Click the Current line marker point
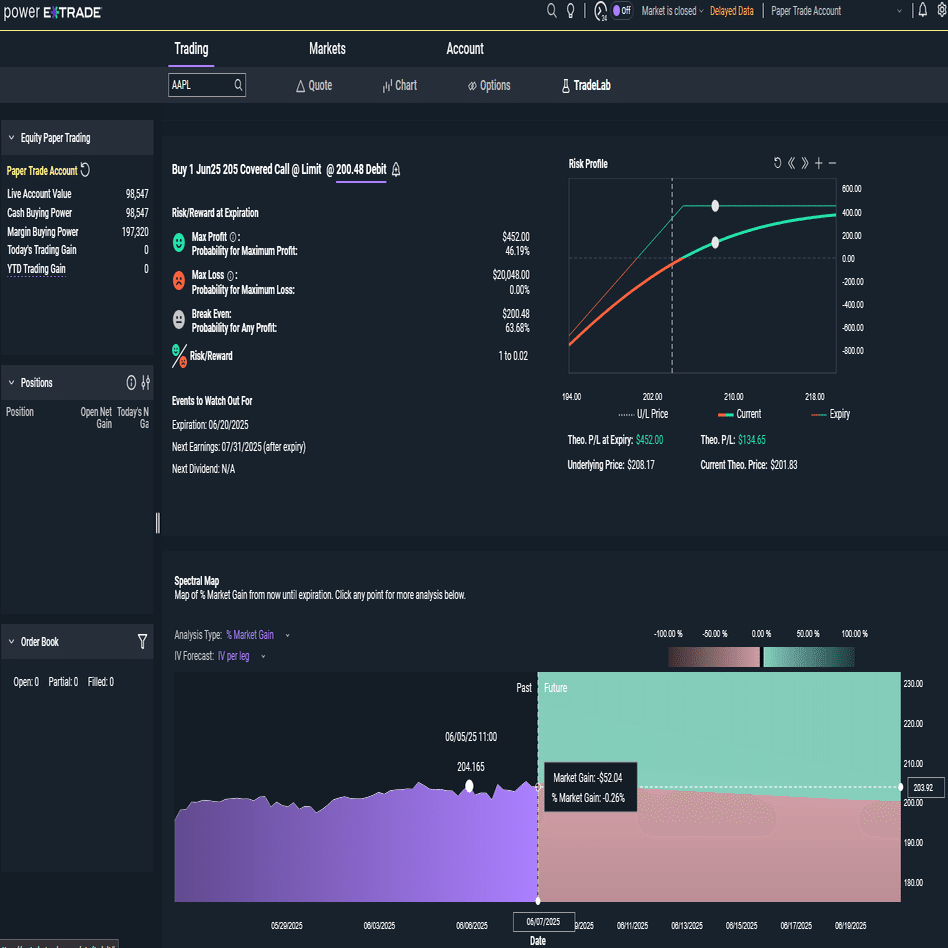 [715, 242]
